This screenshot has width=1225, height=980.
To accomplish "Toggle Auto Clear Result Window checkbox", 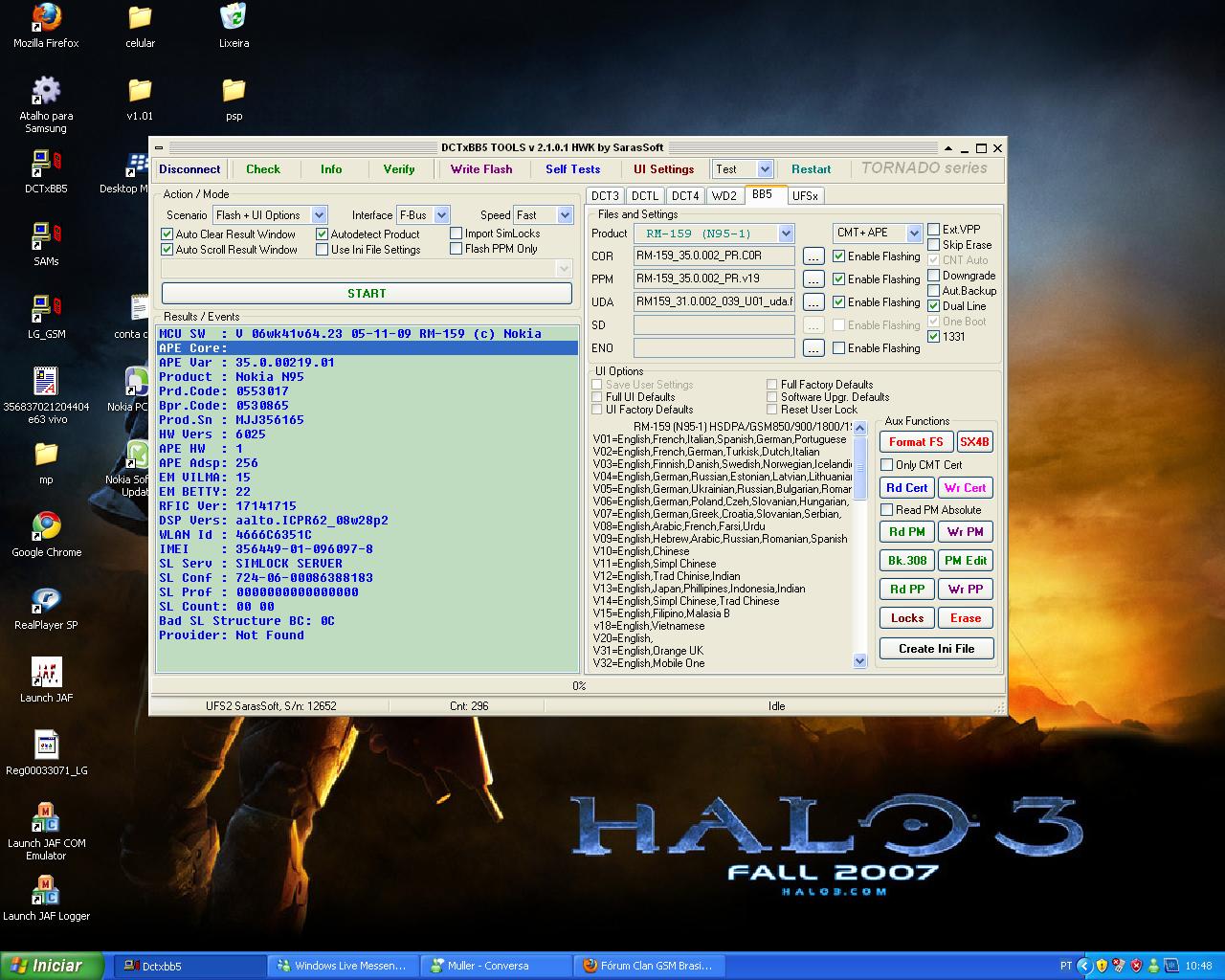I will click(x=167, y=234).
